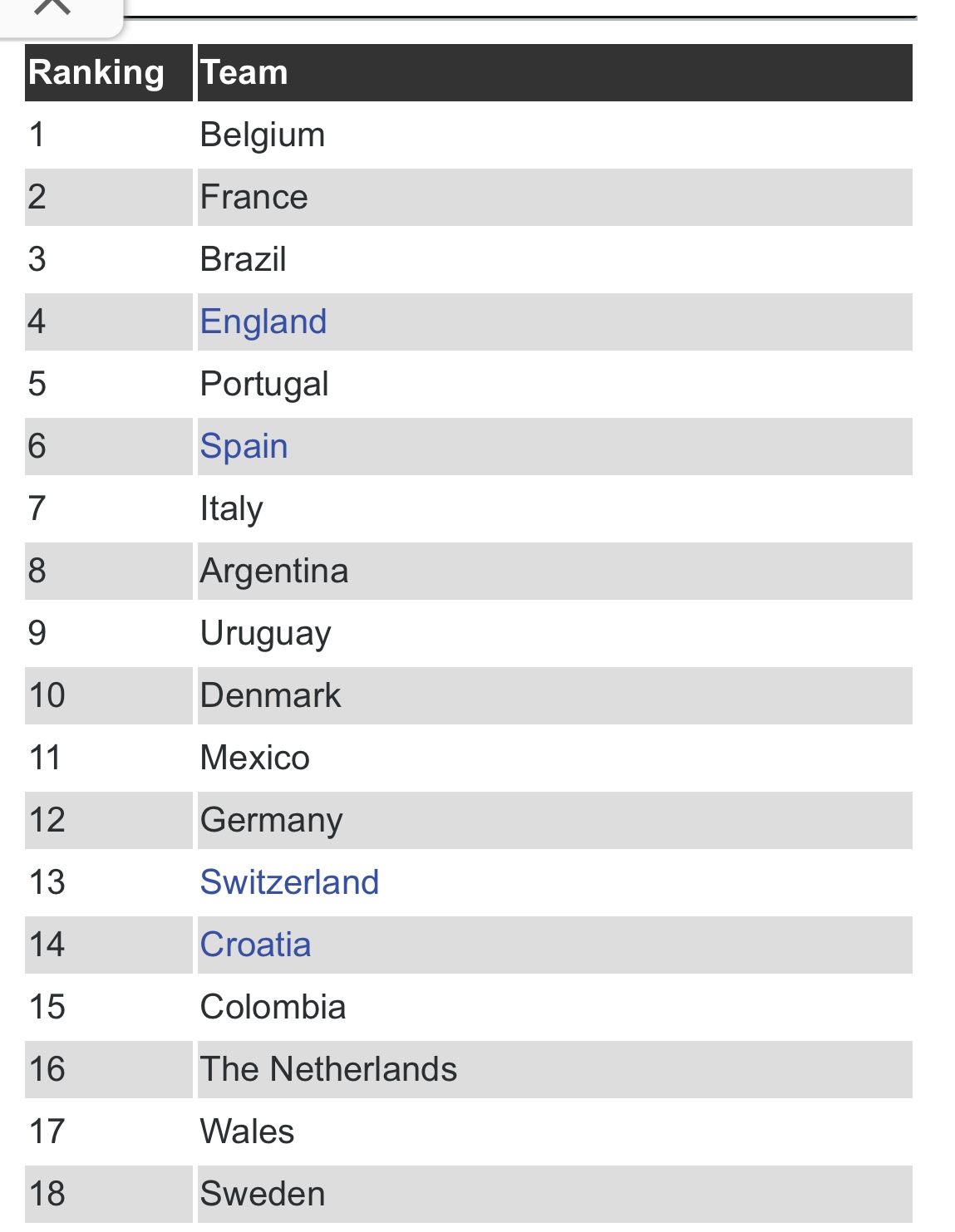Select the France table cell
The height and width of the screenshot is (1232, 955).
point(555,198)
